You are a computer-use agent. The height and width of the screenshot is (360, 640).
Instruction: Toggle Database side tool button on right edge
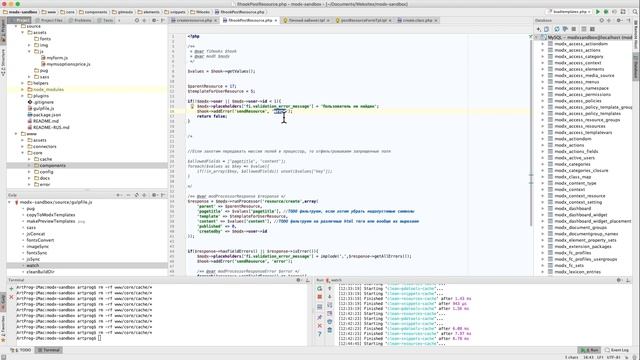coord(636,68)
